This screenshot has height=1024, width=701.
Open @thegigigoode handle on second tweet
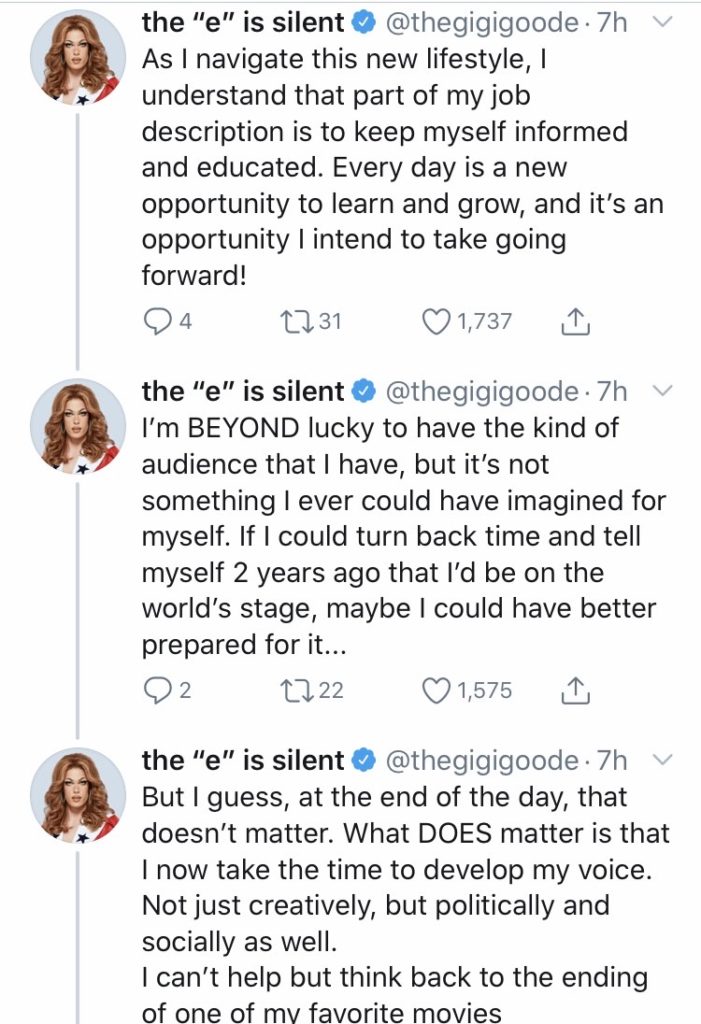click(x=481, y=391)
